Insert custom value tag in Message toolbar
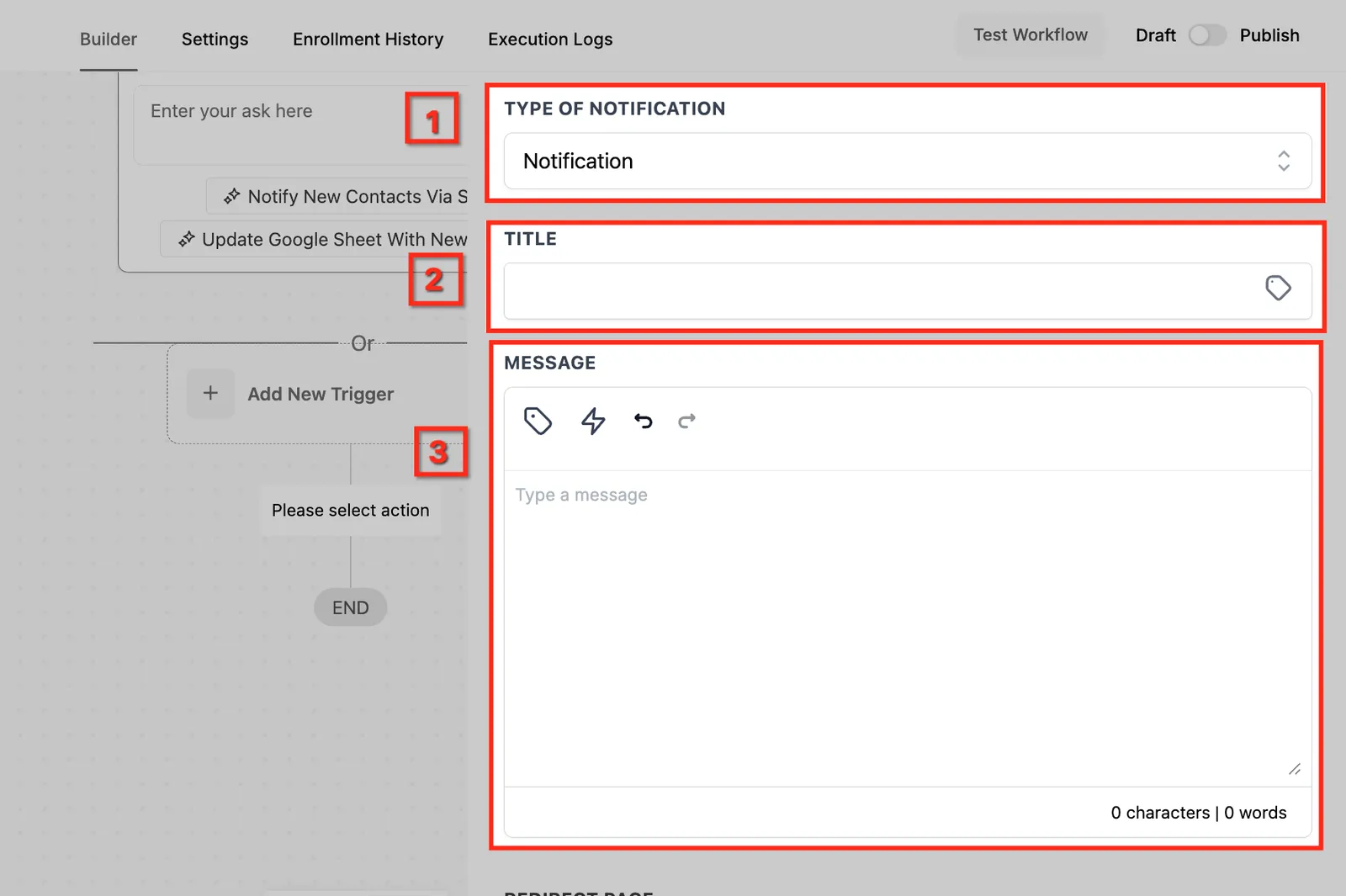This screenshot has height=896, width=1346. pos(538,421)
